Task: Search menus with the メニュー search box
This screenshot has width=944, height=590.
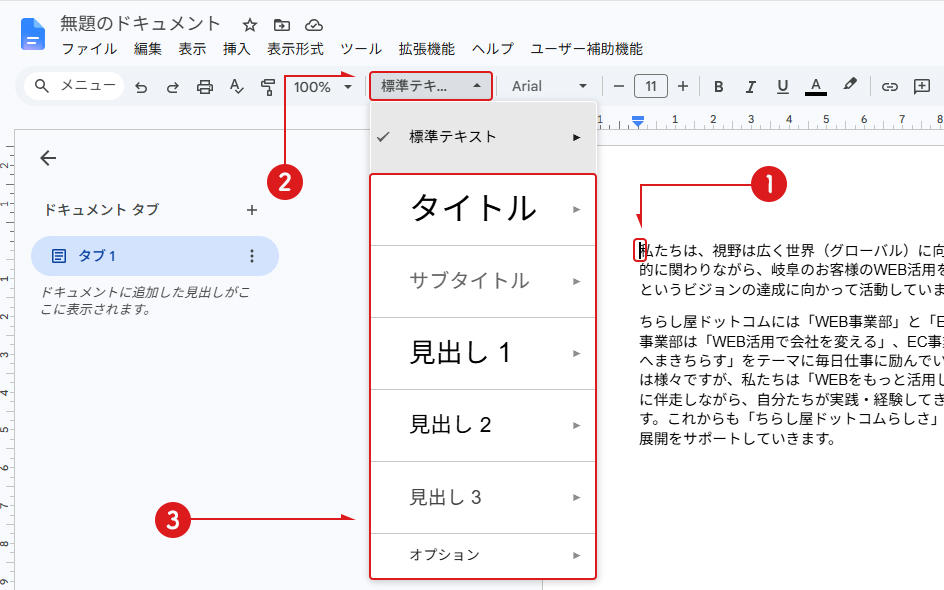Action: 74,86
